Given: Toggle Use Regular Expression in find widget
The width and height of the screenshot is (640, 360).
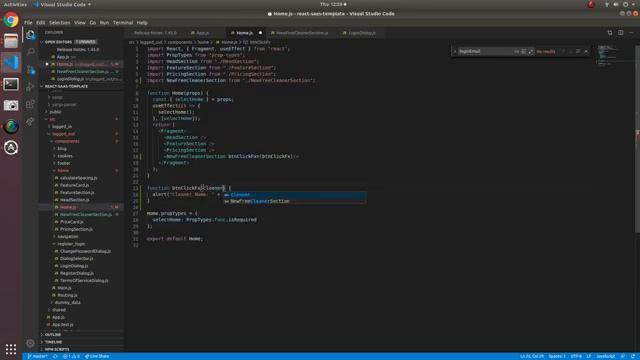Looking at the screenshot, I should tap(531, 51).
